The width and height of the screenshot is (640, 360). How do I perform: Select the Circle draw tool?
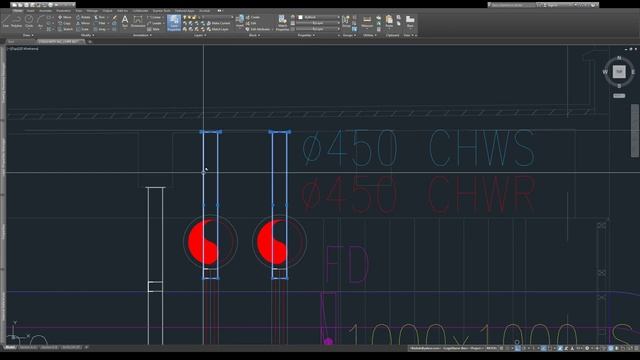pos(29,21)
